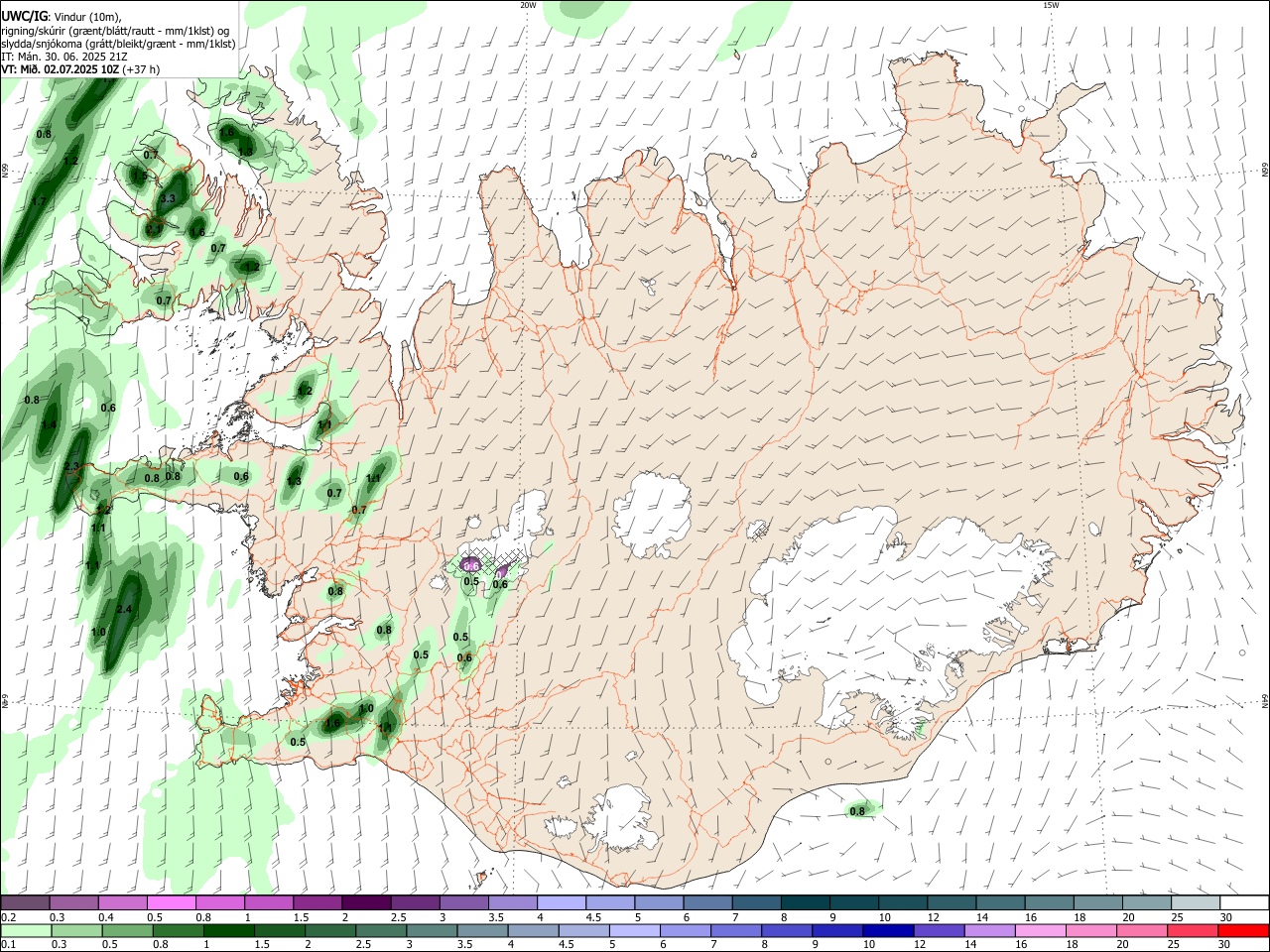
Task: Pick light pink rain swatch between 16 and 18
Action: [1041, 931]
